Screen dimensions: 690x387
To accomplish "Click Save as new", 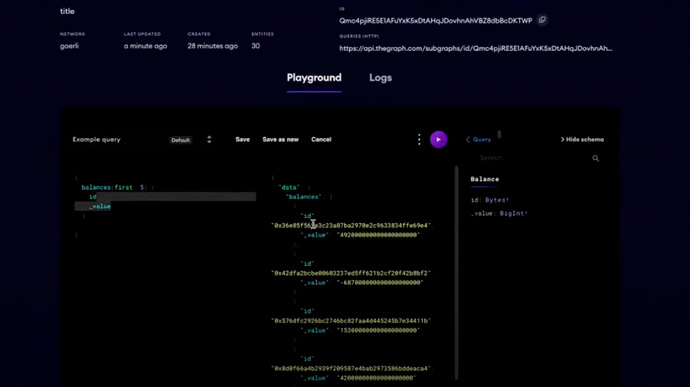I will click(x=280, y=140).
